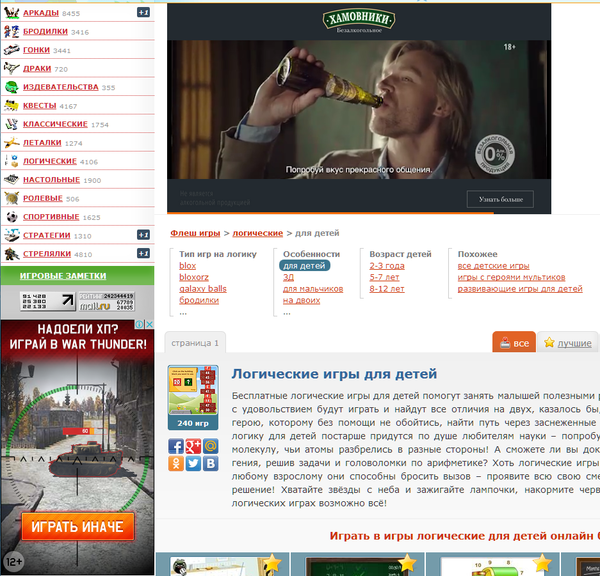Open the green chalkboard game thumbnail
This screenshot has width=600, height=576.
point(358,564)
